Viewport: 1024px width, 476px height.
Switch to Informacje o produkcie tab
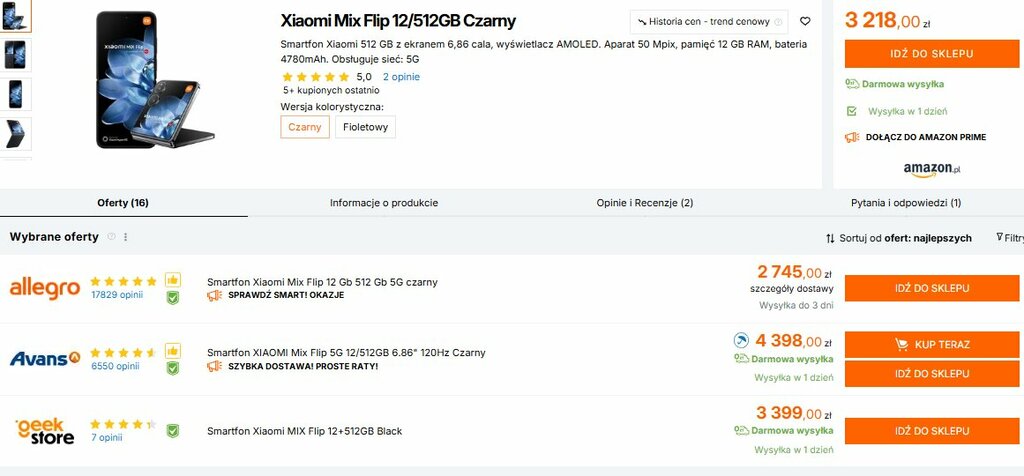tap(384, 203)
